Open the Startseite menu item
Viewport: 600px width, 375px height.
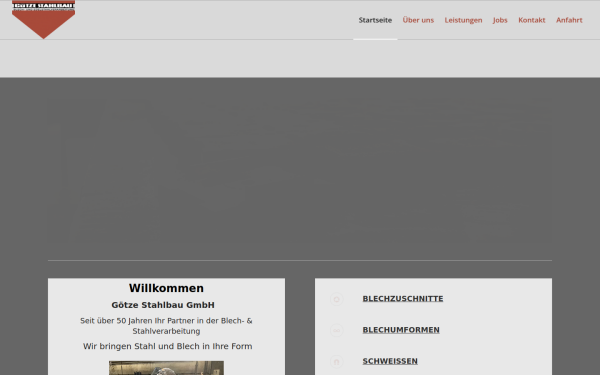coord(375,20)
